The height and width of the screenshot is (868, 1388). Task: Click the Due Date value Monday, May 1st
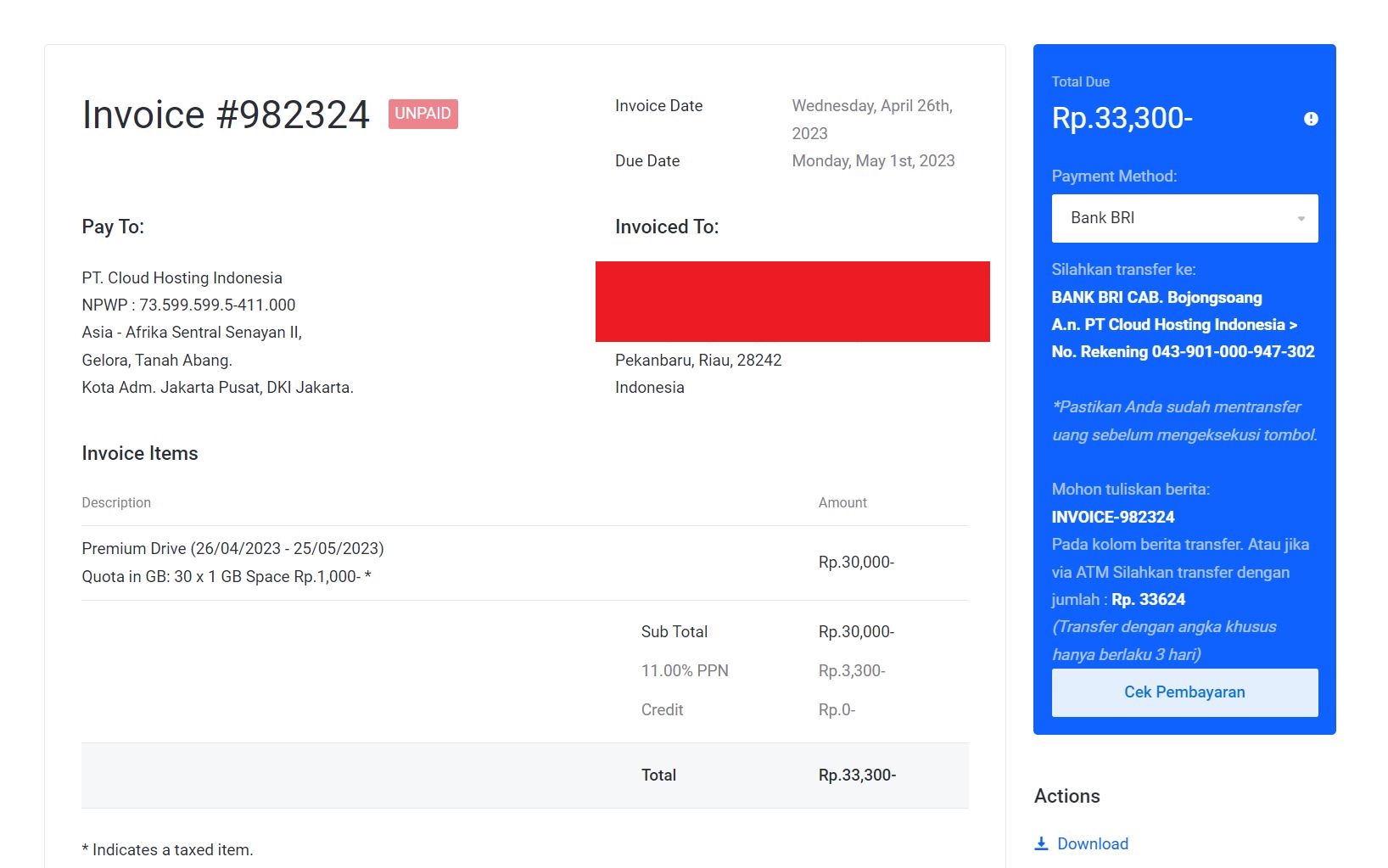(x=873, y=160)
